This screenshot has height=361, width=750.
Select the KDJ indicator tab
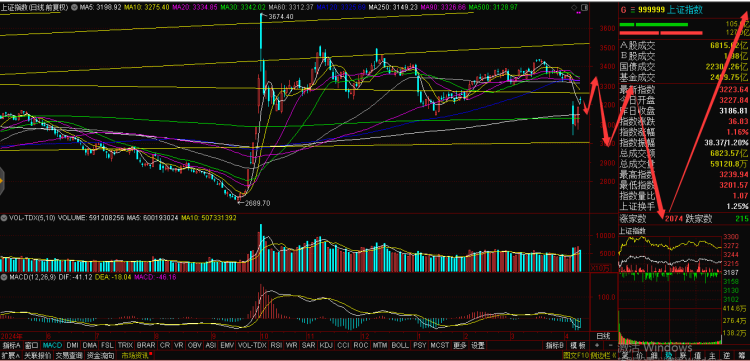pos(326,345)
